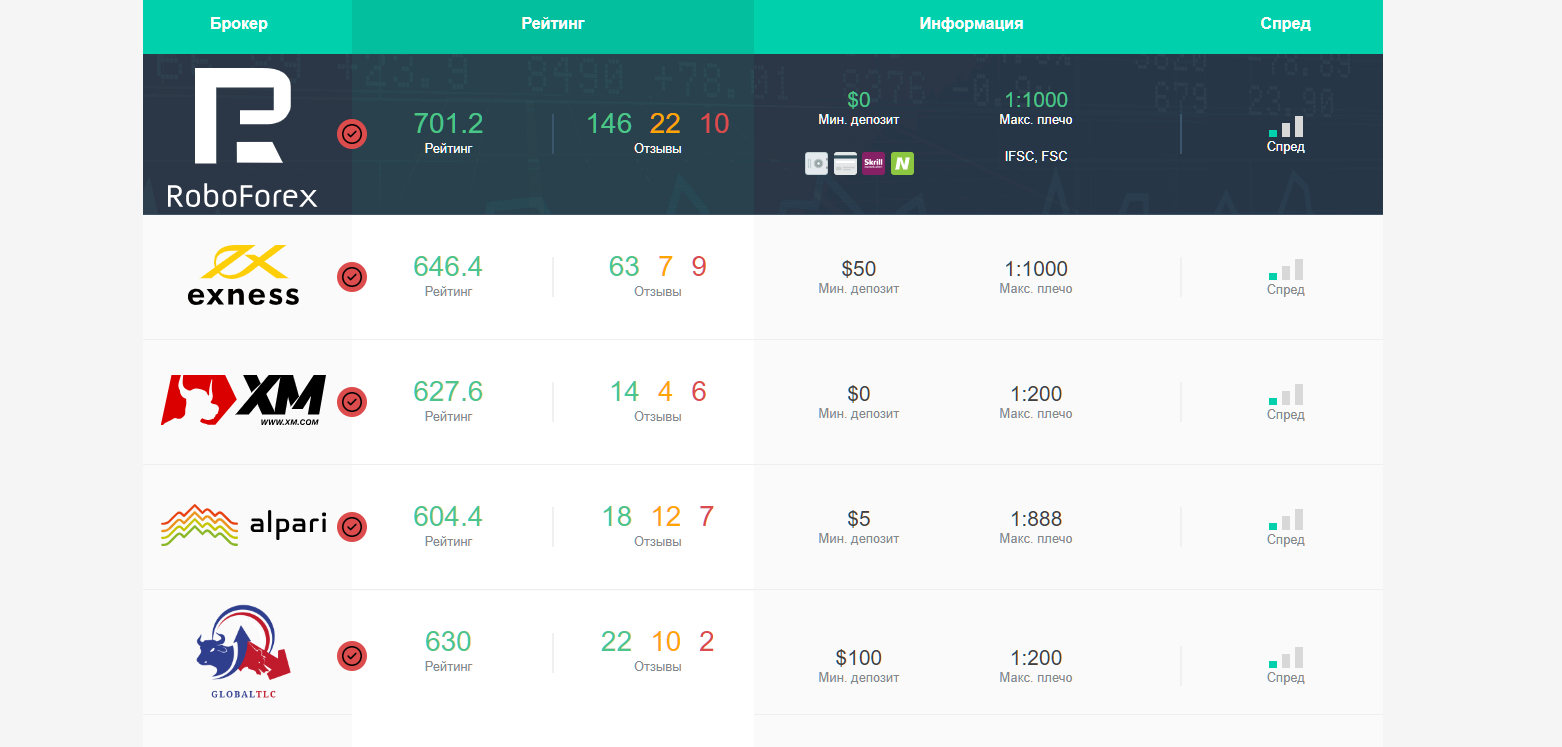1562x747 pixels.
Task: Click GlobalTLC $100 minimum deposit
Action: 859,658
